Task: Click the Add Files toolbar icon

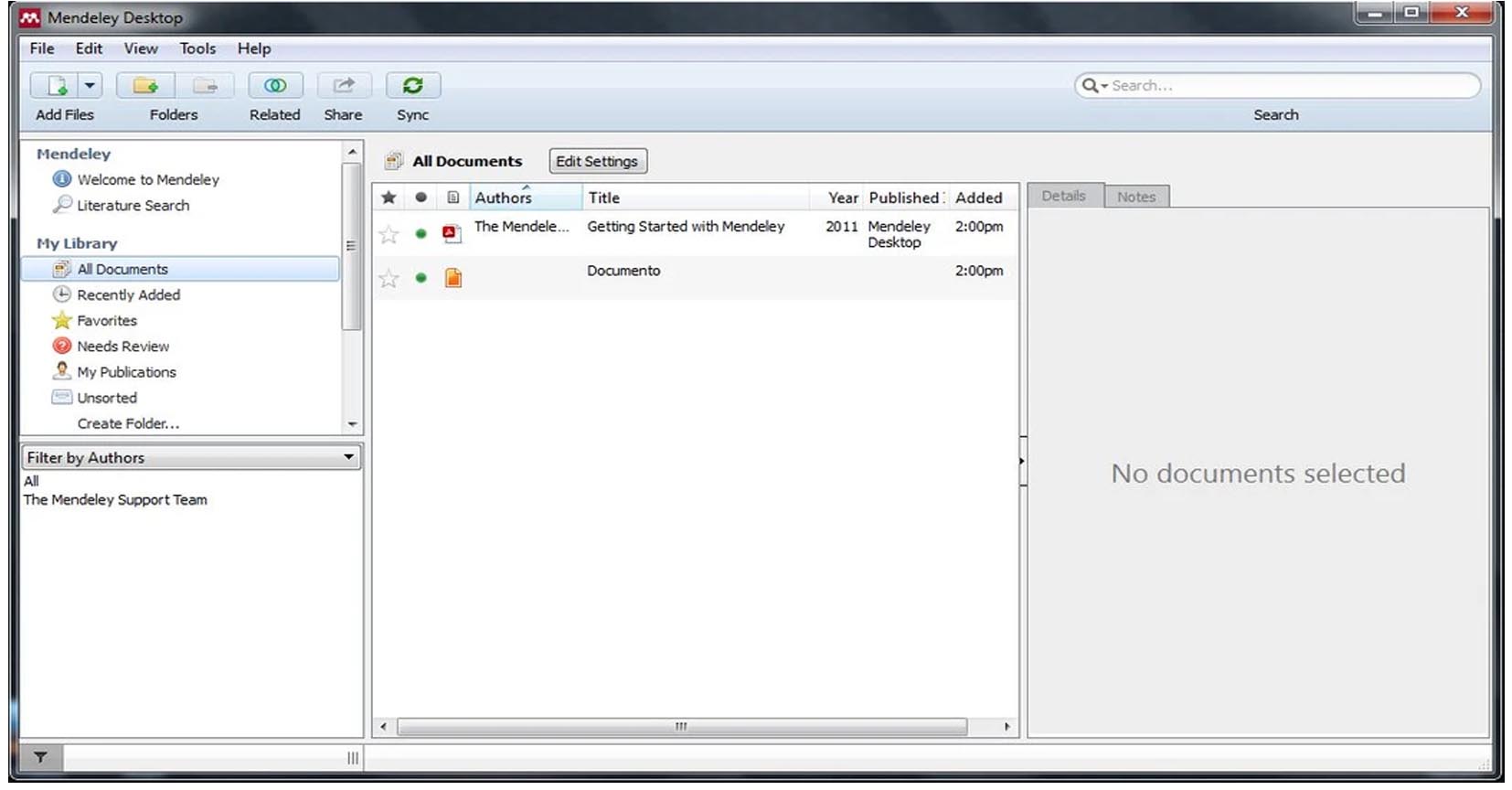Action: pos(57,86)
